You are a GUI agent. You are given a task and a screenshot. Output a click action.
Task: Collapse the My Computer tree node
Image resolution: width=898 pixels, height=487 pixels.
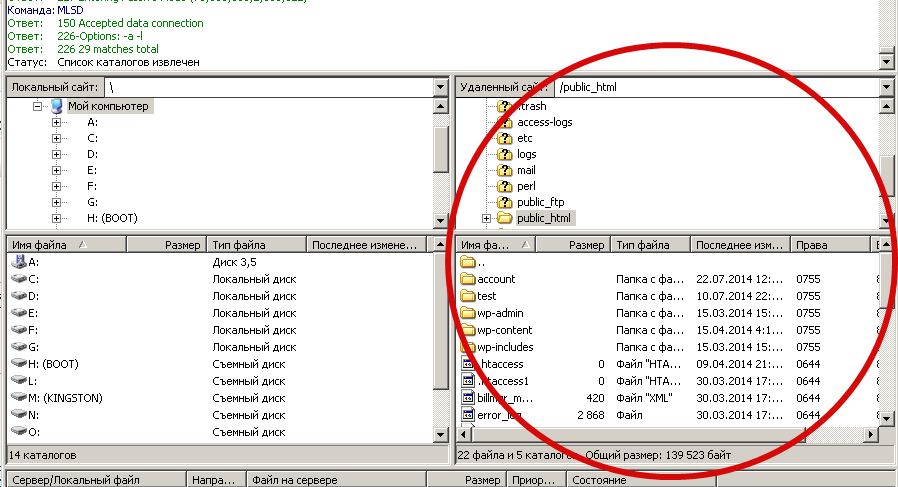tap(37, 106)
